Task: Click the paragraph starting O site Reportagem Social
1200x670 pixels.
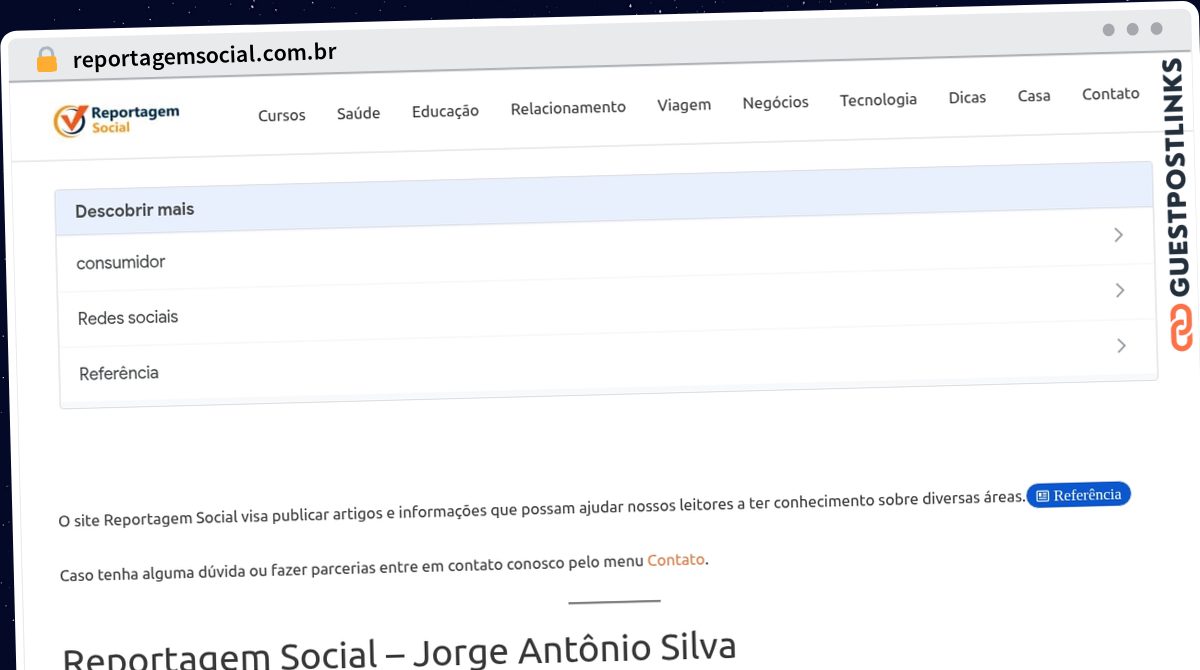Action: [542, 509]
